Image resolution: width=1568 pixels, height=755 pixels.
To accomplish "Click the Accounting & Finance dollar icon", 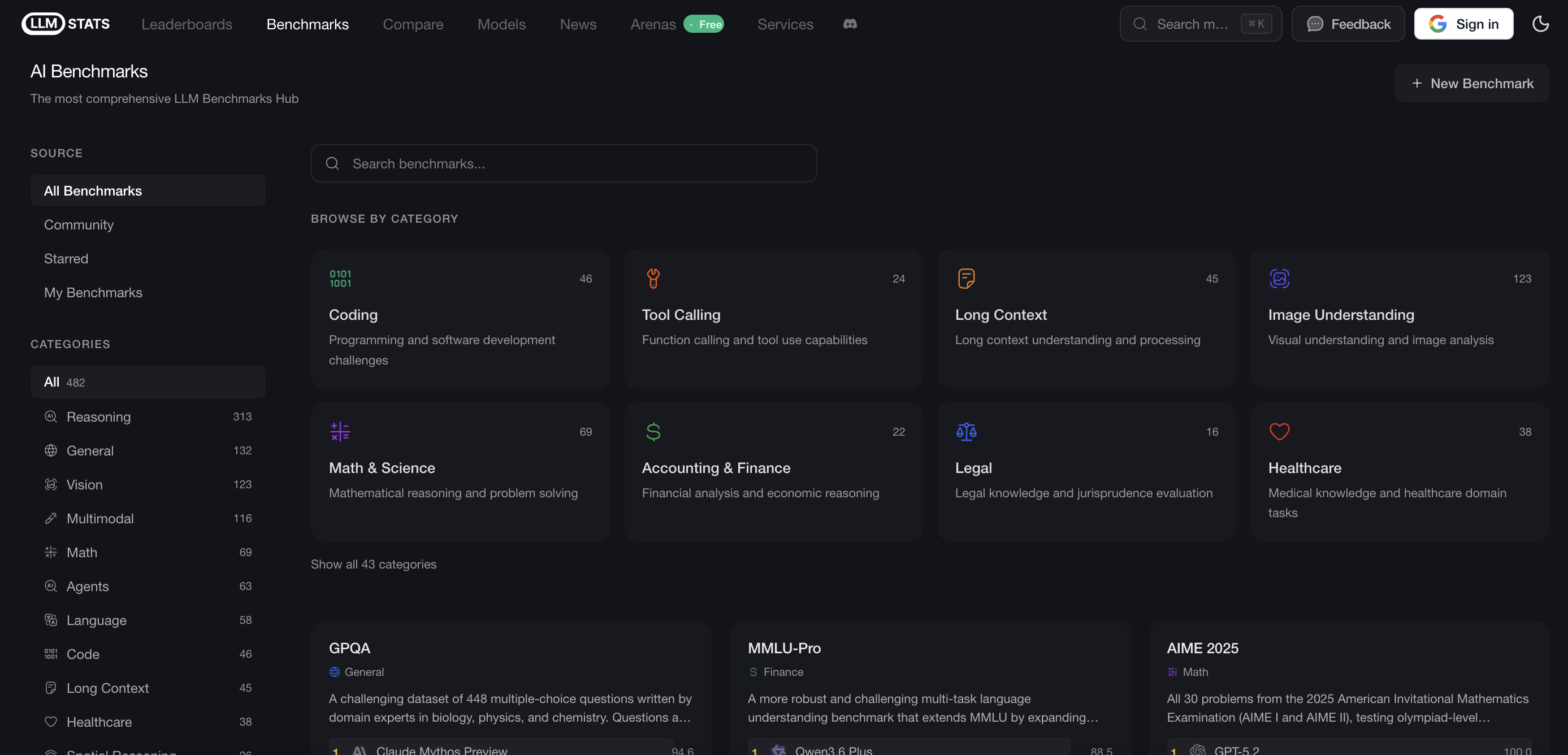I will (653, 431).
